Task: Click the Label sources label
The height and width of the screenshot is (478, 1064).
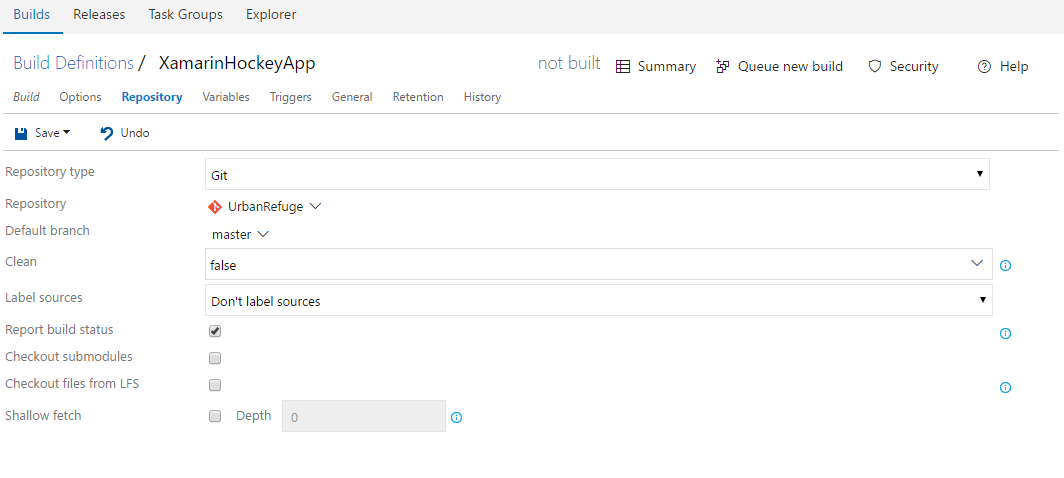Action: point(43,297)
